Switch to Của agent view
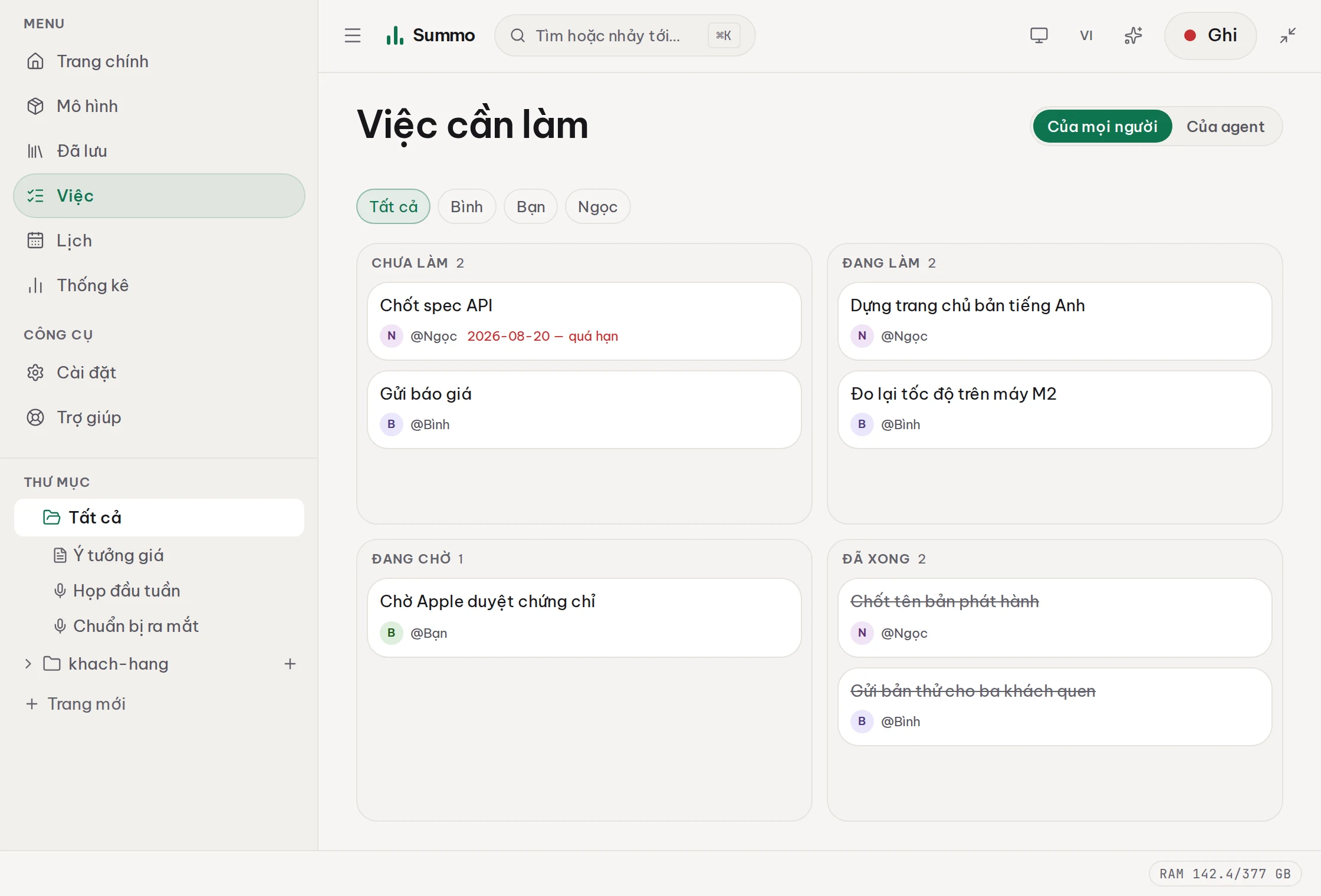The height and width of the screenshot is (896, 1321). [x=1225, y=126]
